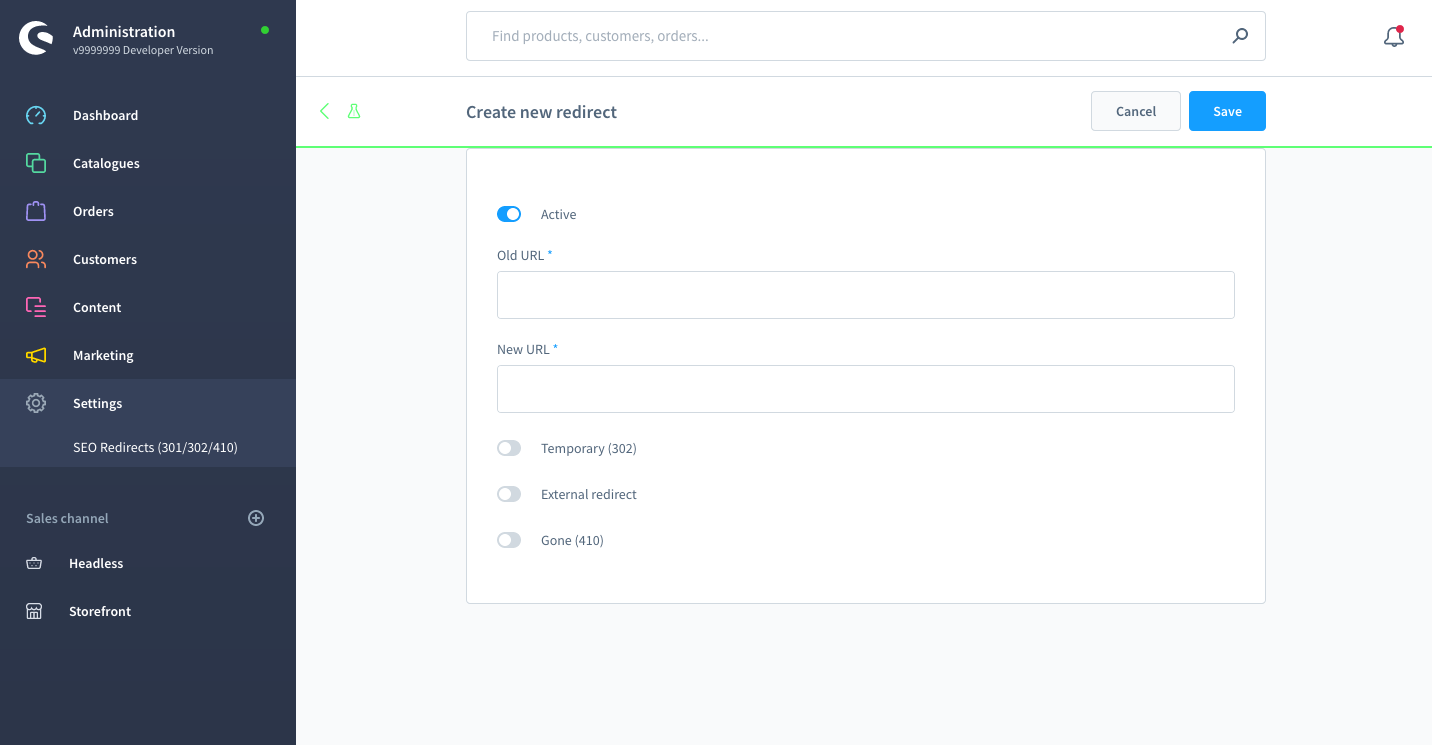1432x745 pixels.
Task: Enable the Gone (410) switch
Action: pos(509,540)
